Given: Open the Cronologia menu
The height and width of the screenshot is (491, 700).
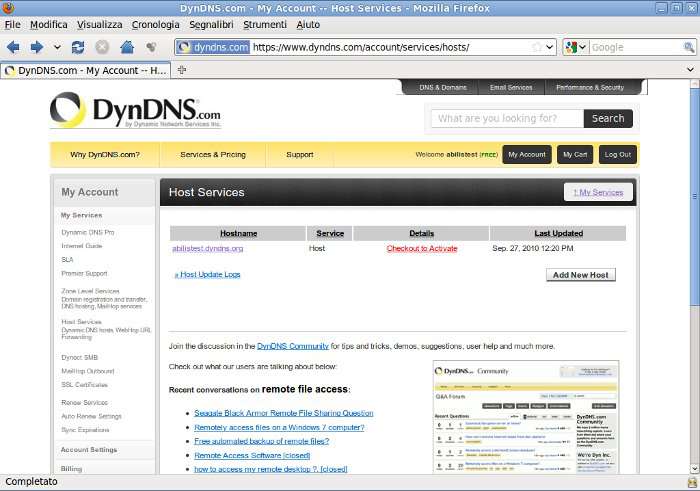Looking at the screenshot, I should tap(155, 24).
